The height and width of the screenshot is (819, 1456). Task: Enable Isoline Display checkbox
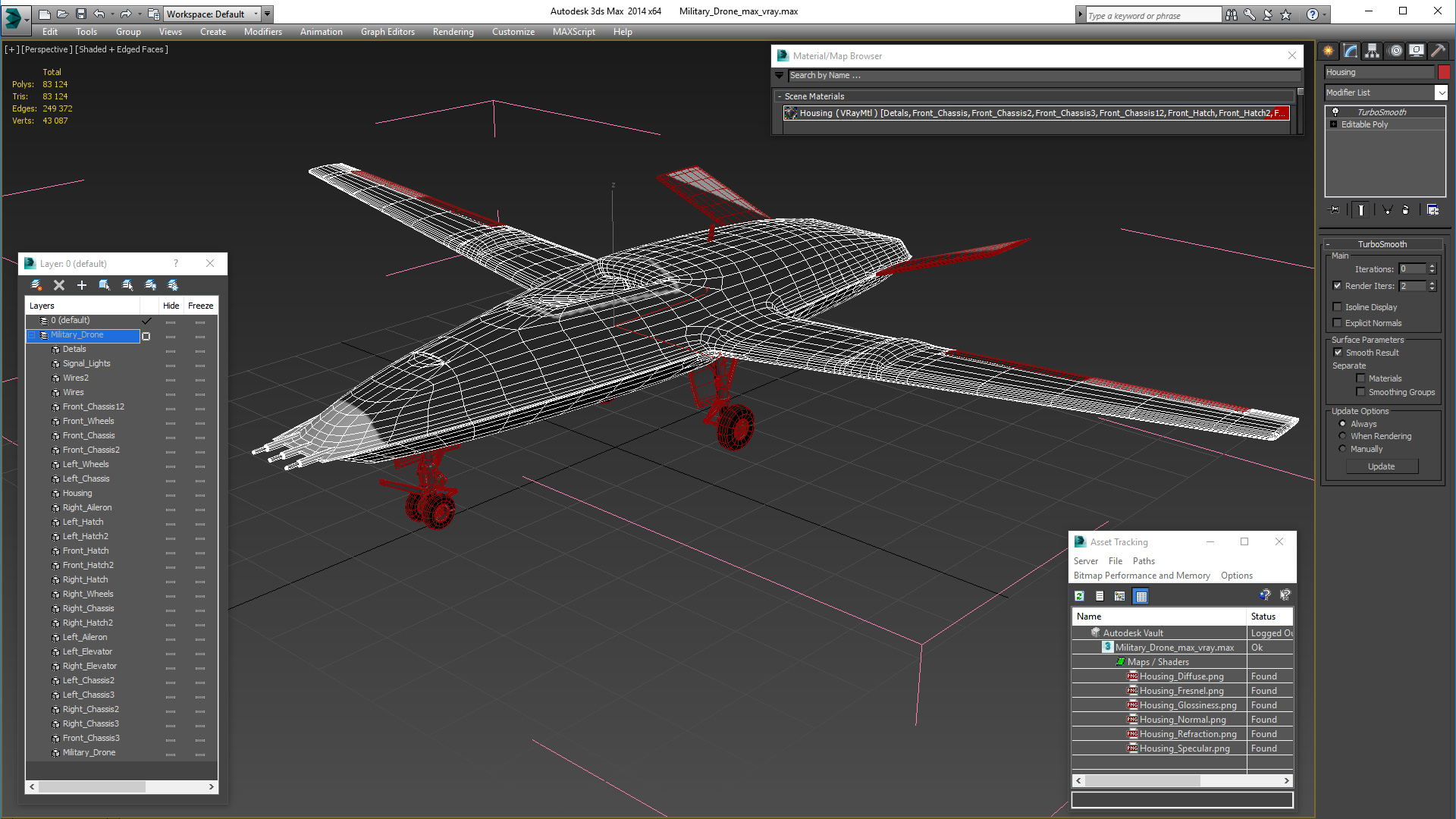[1338, 307]
